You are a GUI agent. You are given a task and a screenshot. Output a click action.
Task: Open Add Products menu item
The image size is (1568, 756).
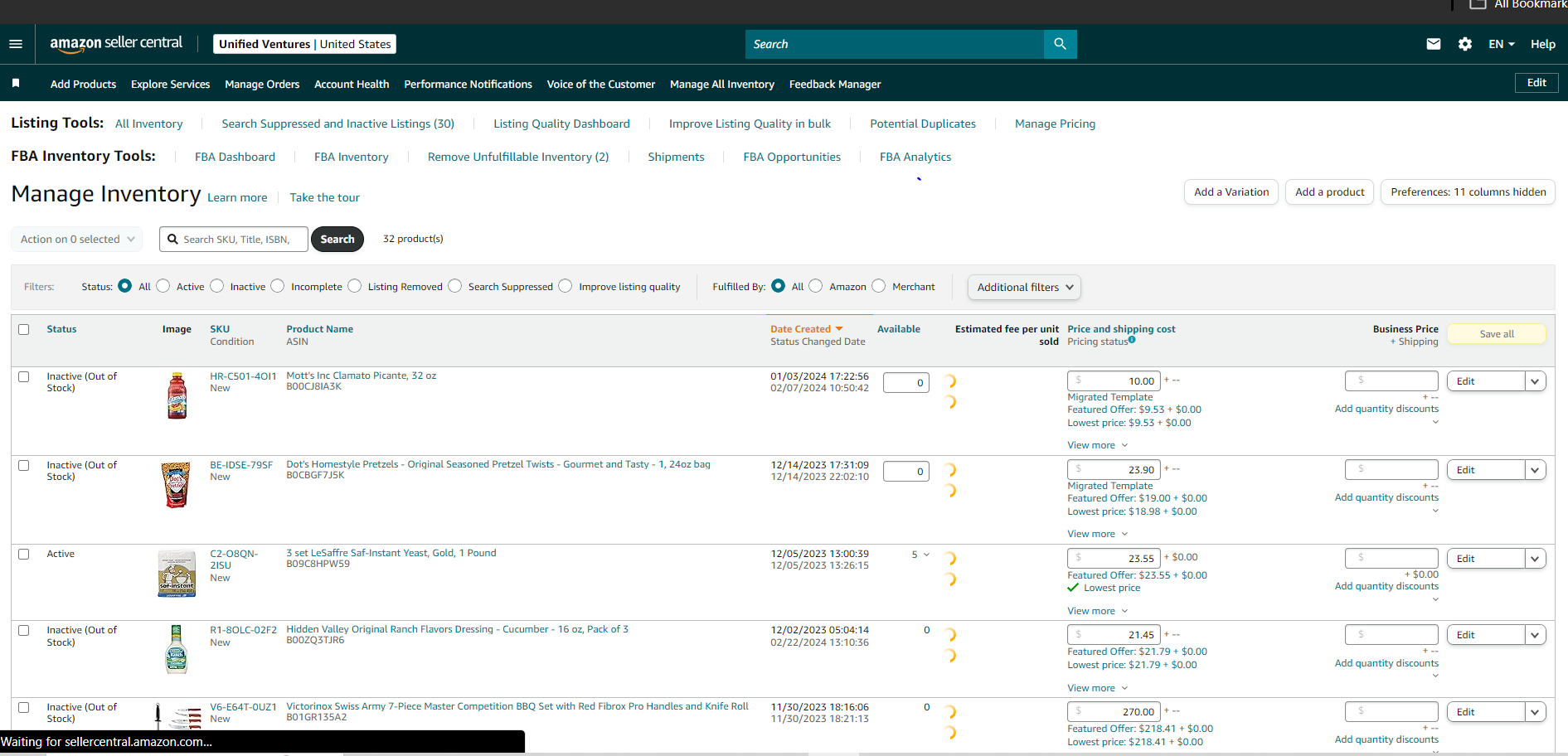pyautogui.click(x=83, y=84)
